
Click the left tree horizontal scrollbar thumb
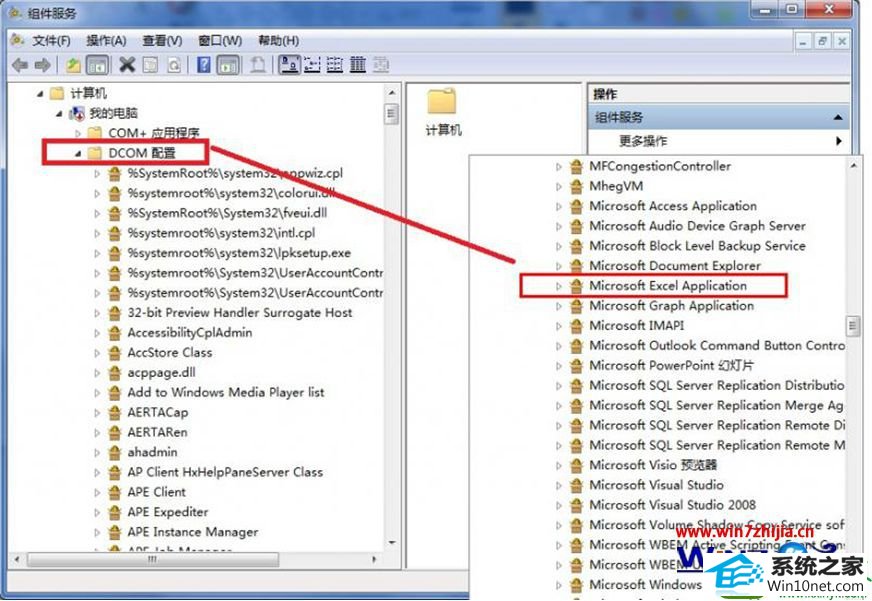pos(152,559)
